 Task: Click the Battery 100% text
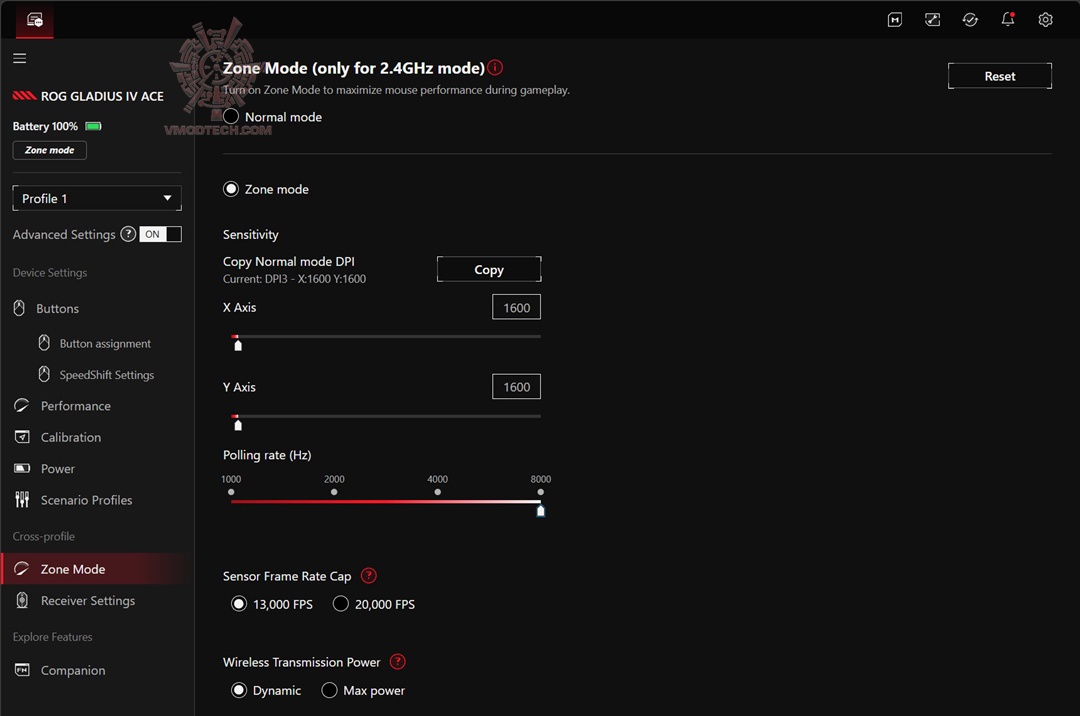[x=45, y=126]
